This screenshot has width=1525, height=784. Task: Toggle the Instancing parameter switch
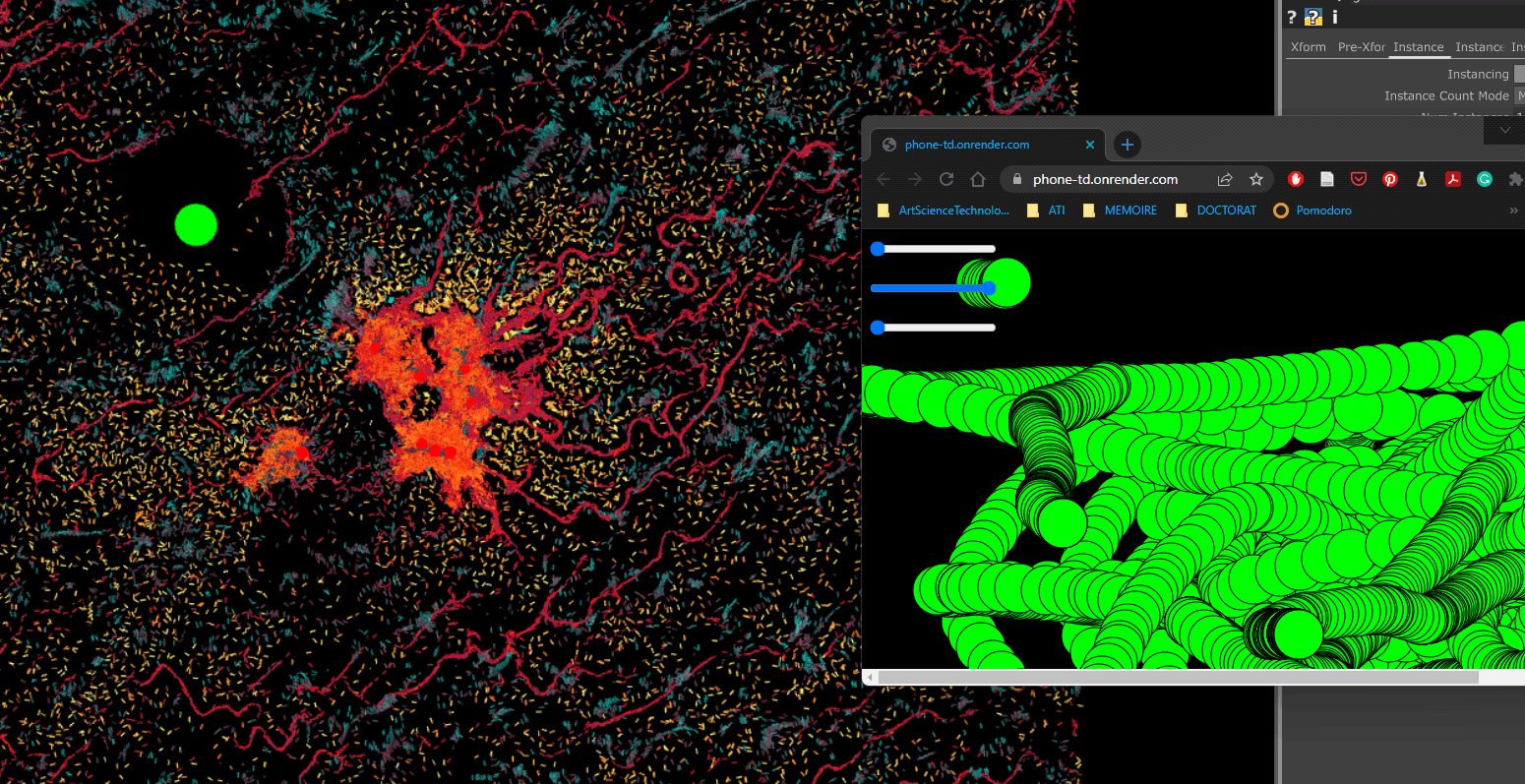click(1519, 74)
